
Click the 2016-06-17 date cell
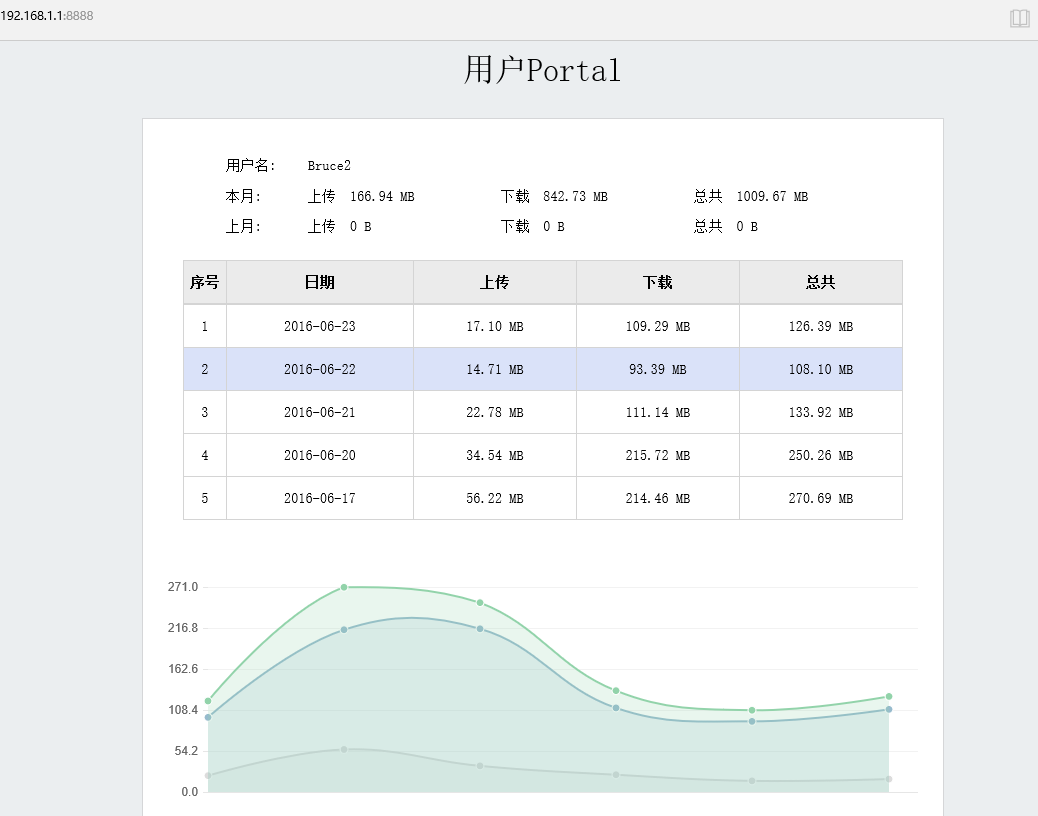click(x=320, y=498)
